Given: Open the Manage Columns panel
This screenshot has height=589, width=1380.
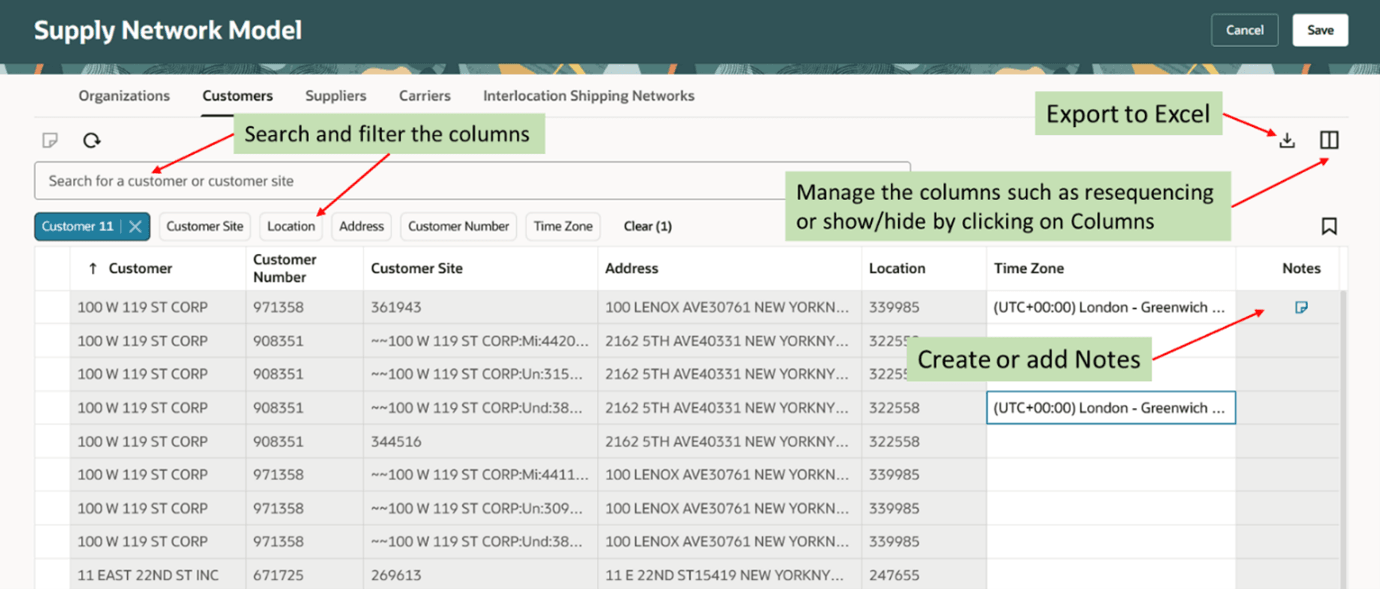Looking at the screenshot, I should point(1329,140).
